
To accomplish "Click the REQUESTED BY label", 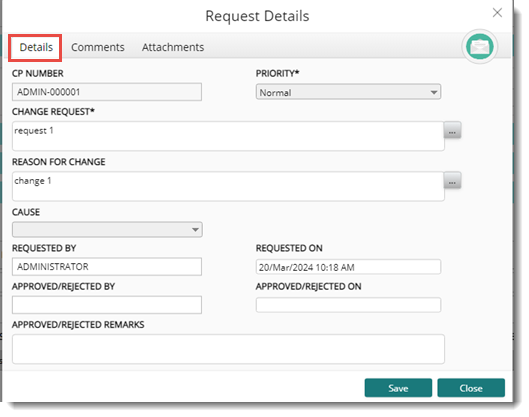I will pos(44,248).
